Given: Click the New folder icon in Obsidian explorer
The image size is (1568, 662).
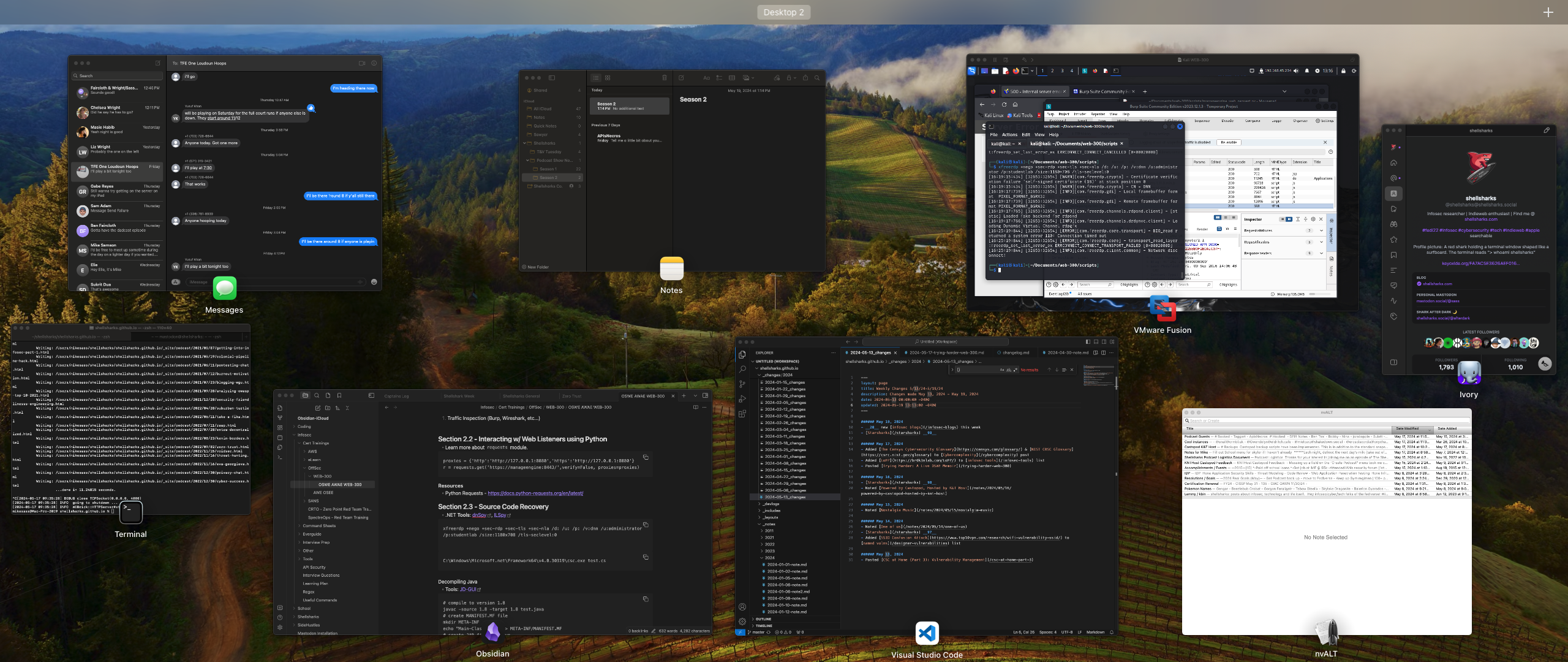Looking at the screenshot, I should coord(328,408).
